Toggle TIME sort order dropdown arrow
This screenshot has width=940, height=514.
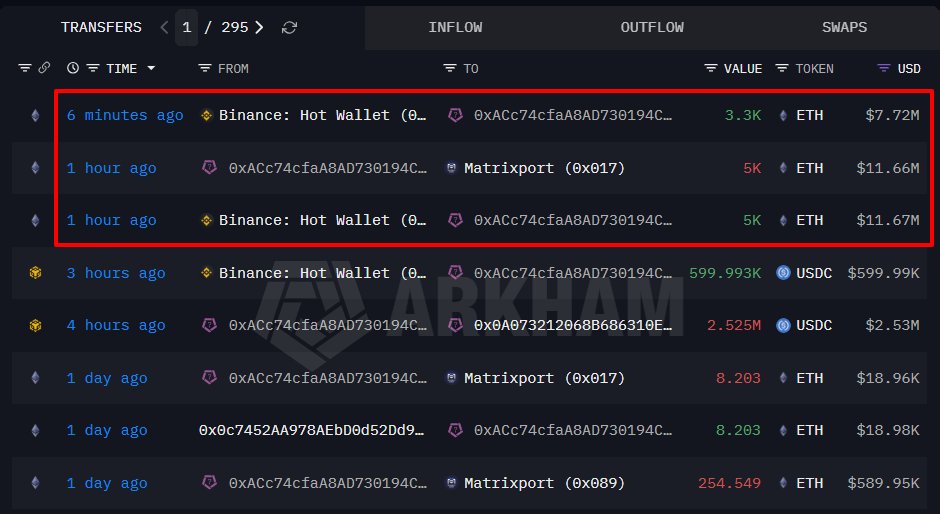(151, 68)
